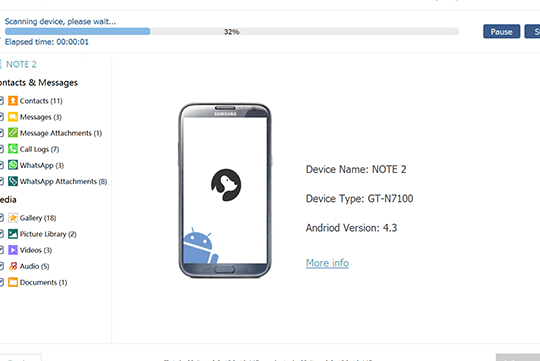Select the Videos (3) label
The height and width of the screenshot is (361, 540).
36,250
